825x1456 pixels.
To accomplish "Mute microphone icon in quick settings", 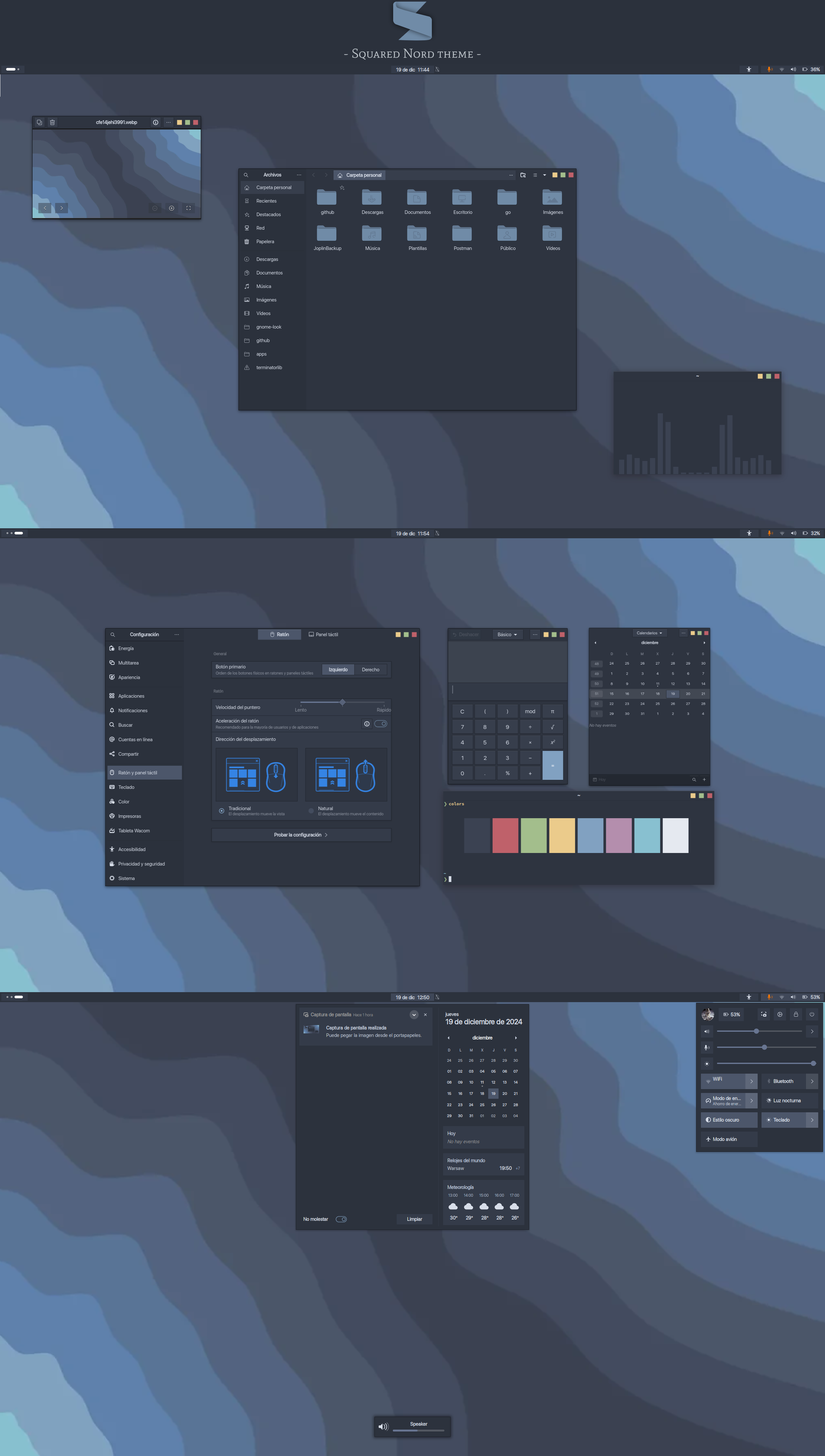I will coord(707,1047).
